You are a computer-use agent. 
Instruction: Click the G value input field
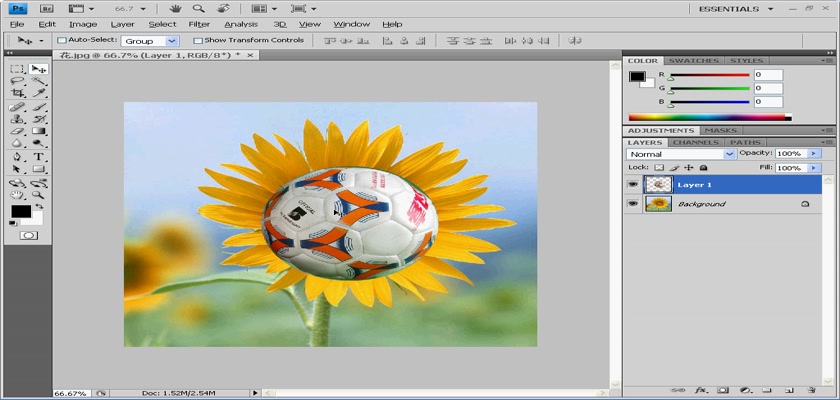tap(768, 88)
